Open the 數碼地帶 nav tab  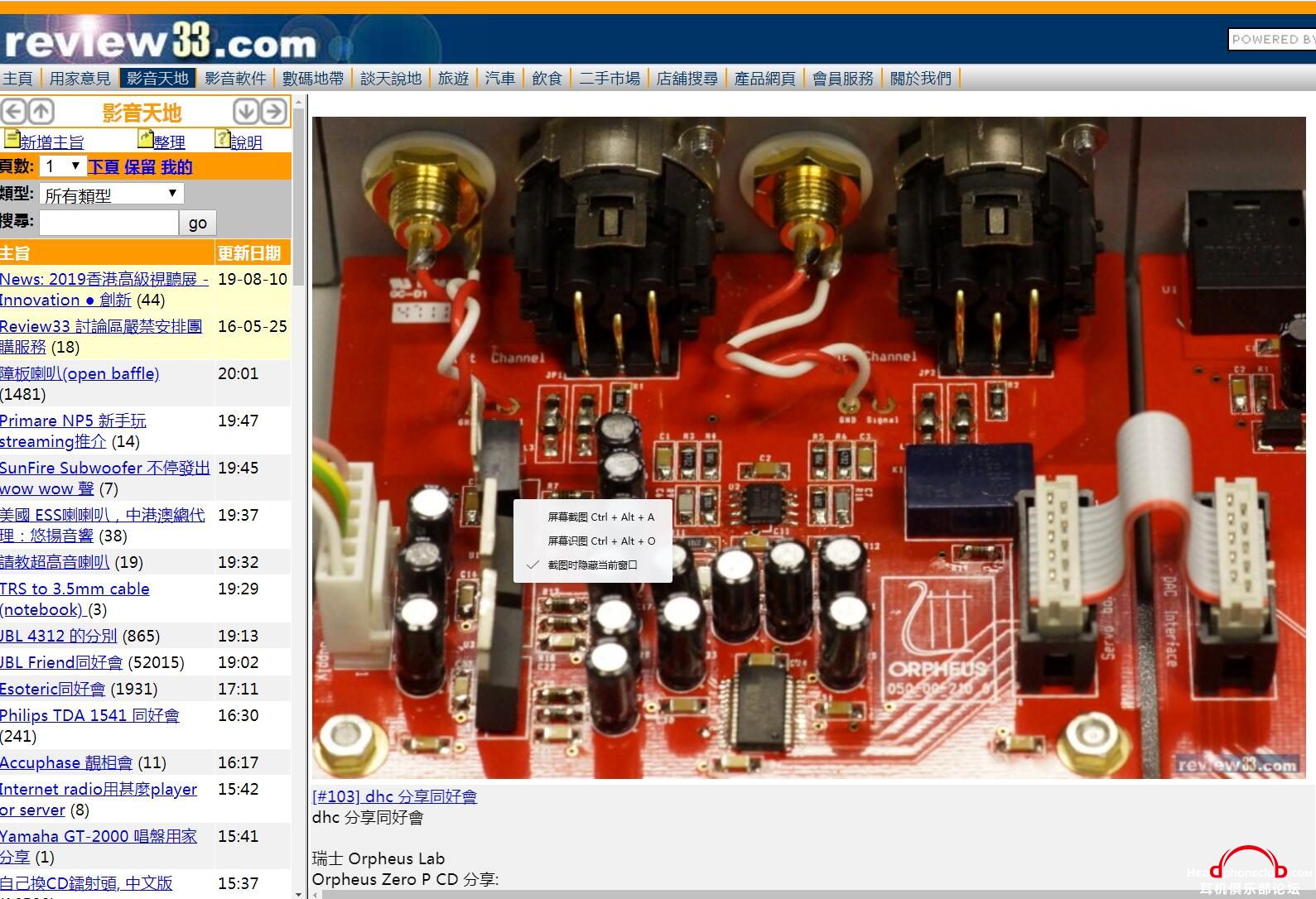[x=313, y=79]
